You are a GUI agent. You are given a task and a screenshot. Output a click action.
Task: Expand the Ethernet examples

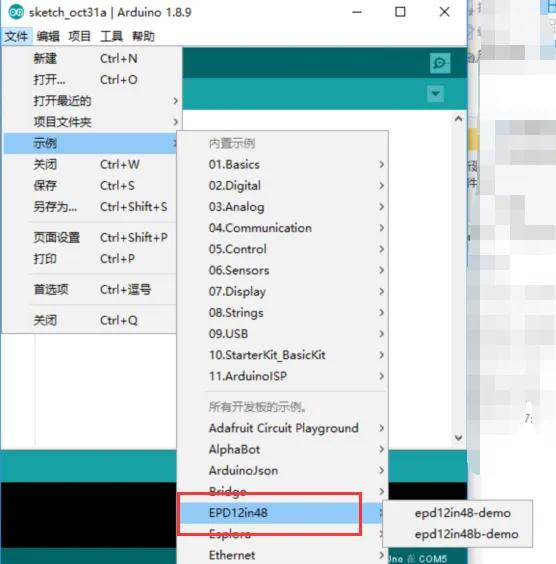click(283, 555)
